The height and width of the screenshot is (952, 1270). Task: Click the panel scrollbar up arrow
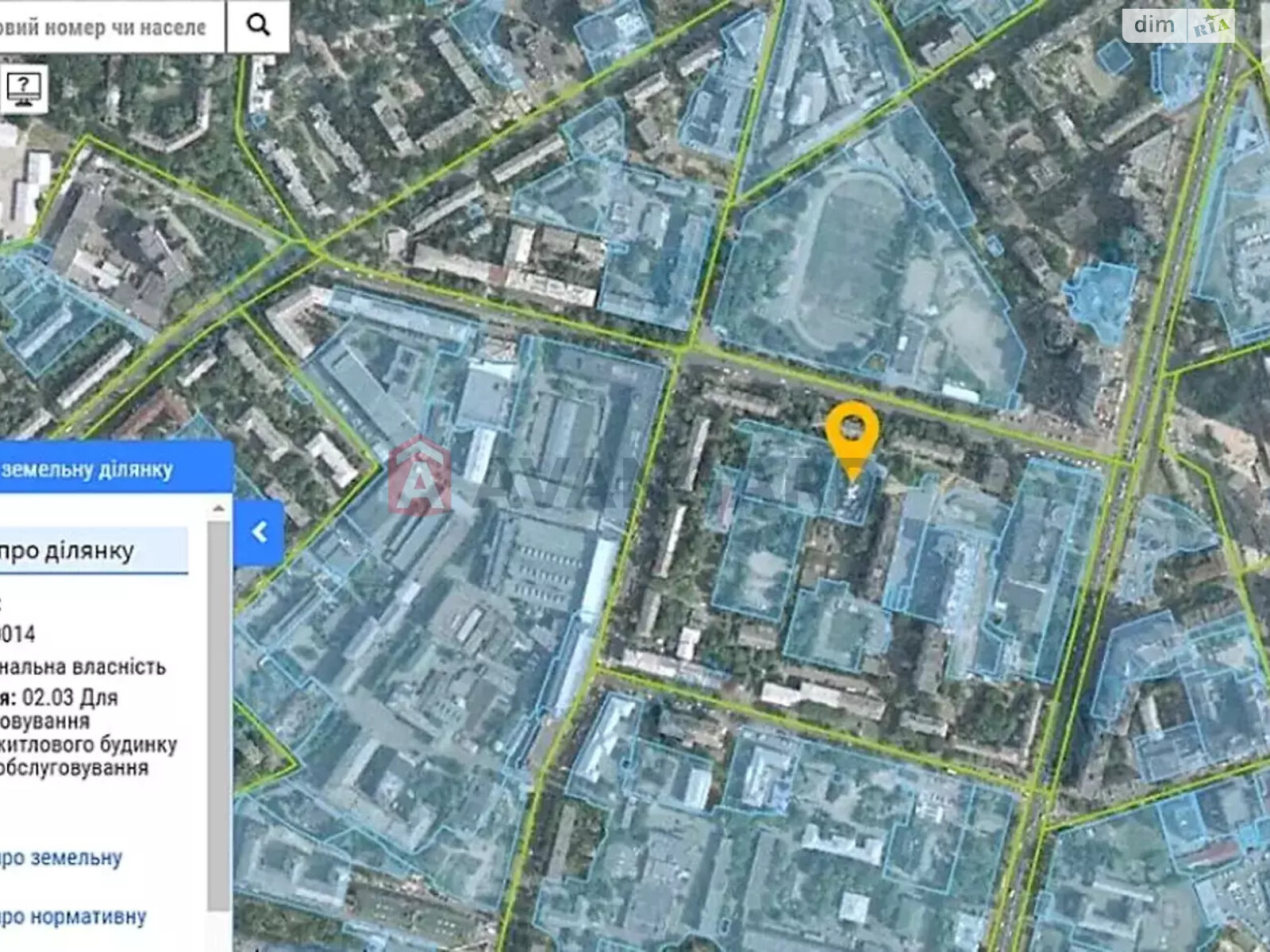click(218, 508)
